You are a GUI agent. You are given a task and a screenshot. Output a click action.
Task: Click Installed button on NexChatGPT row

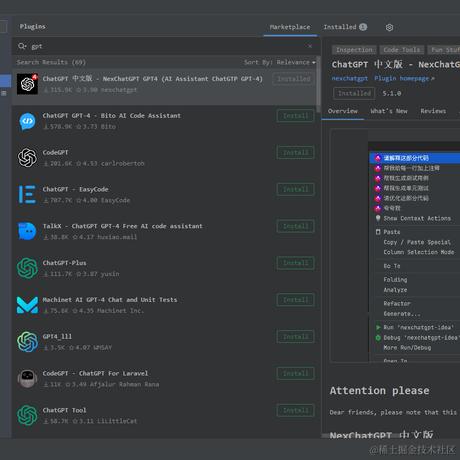coord(294,79)
